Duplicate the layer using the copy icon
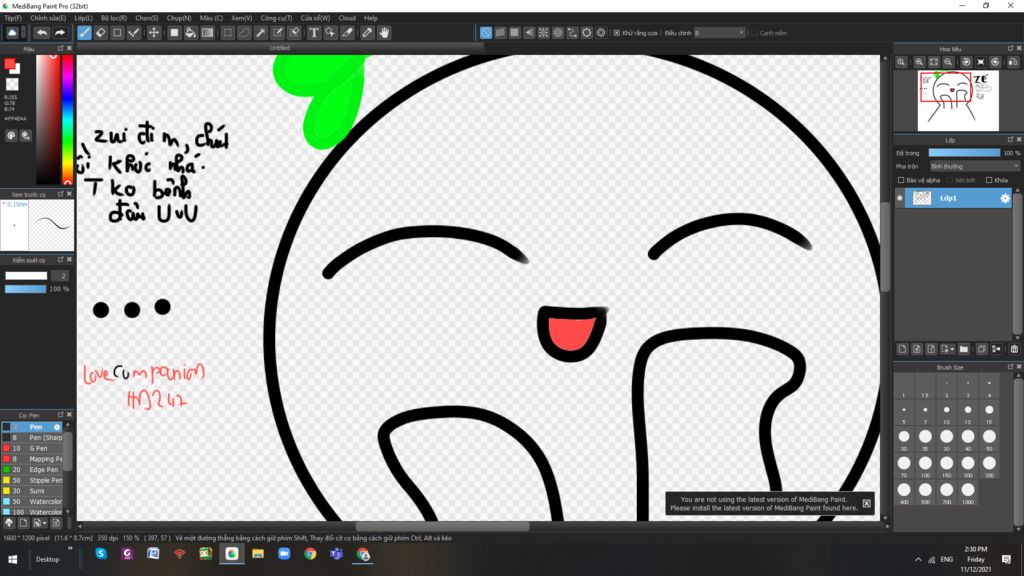The height and width of the screenshot is (576, 1024). coord(982,349)
